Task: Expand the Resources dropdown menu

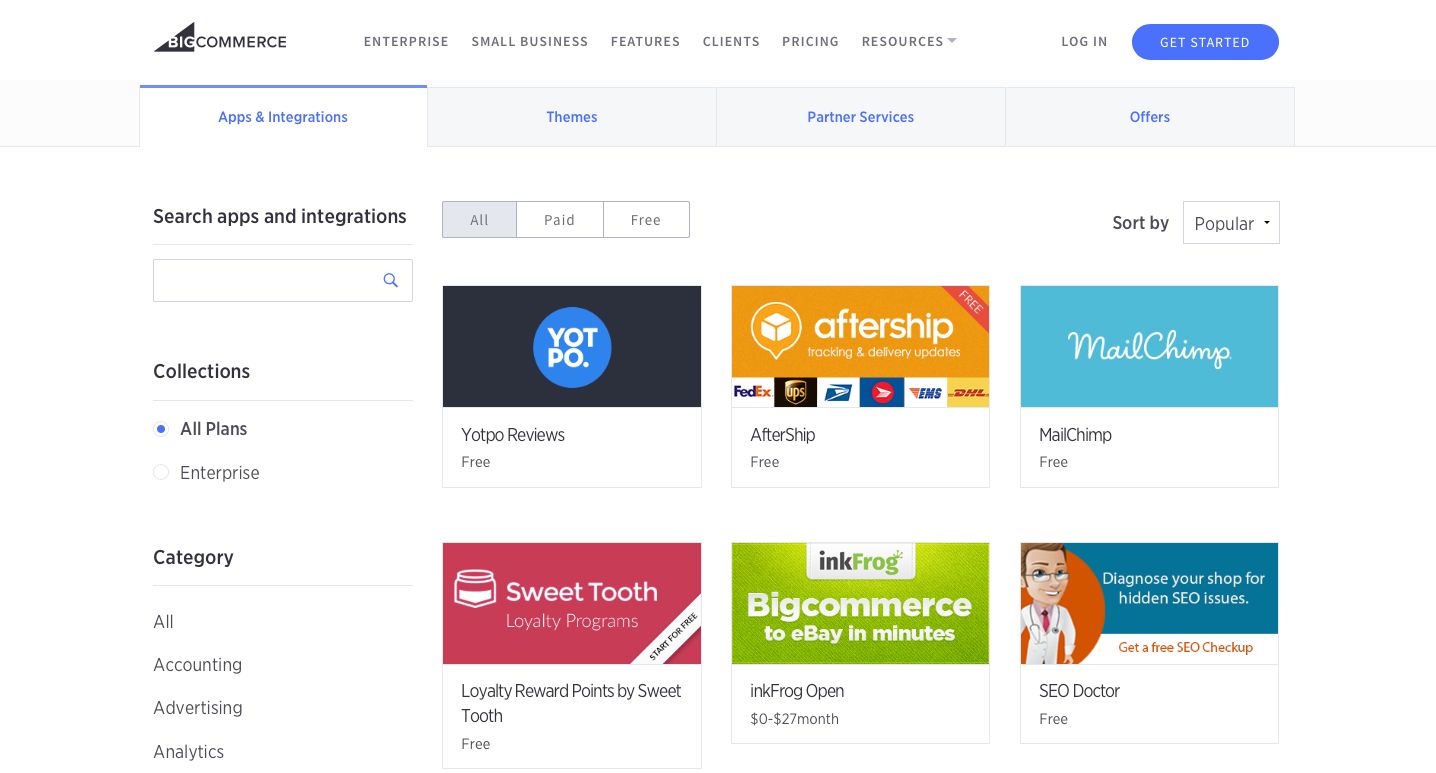Action: coord(908,41)
